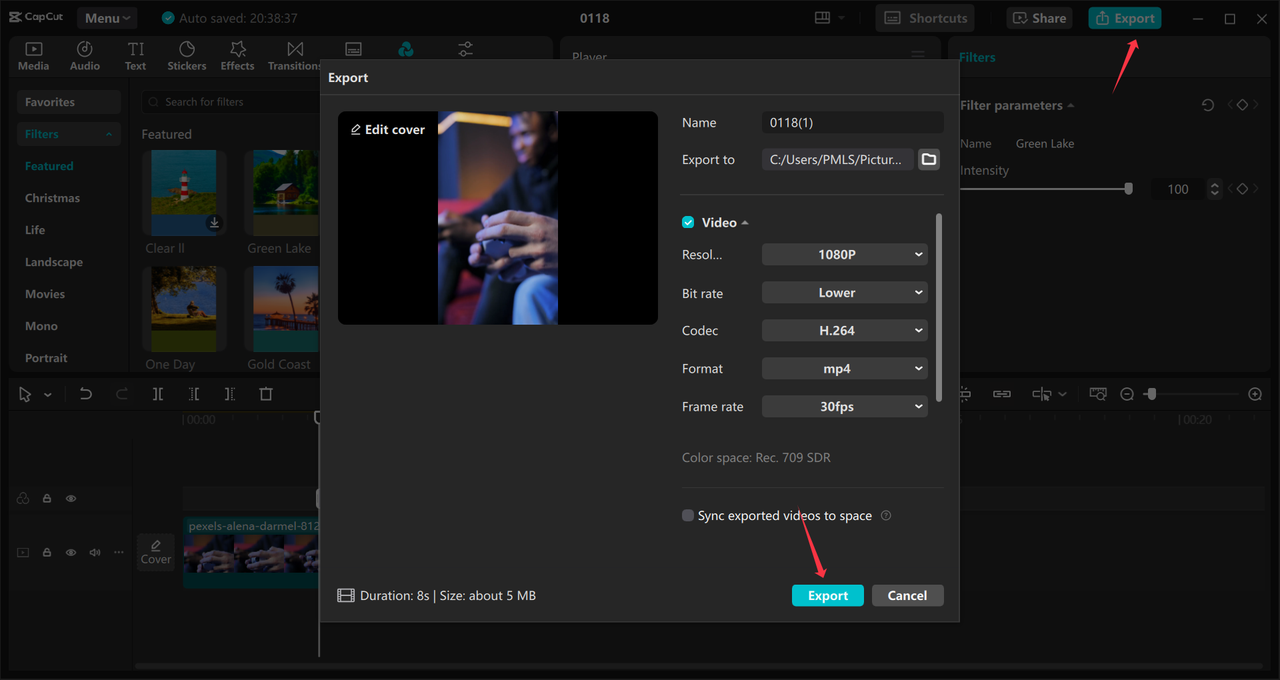Select the Featured filter category
Viewport: 1280px width, 680px height.
(x=49, y=166)
